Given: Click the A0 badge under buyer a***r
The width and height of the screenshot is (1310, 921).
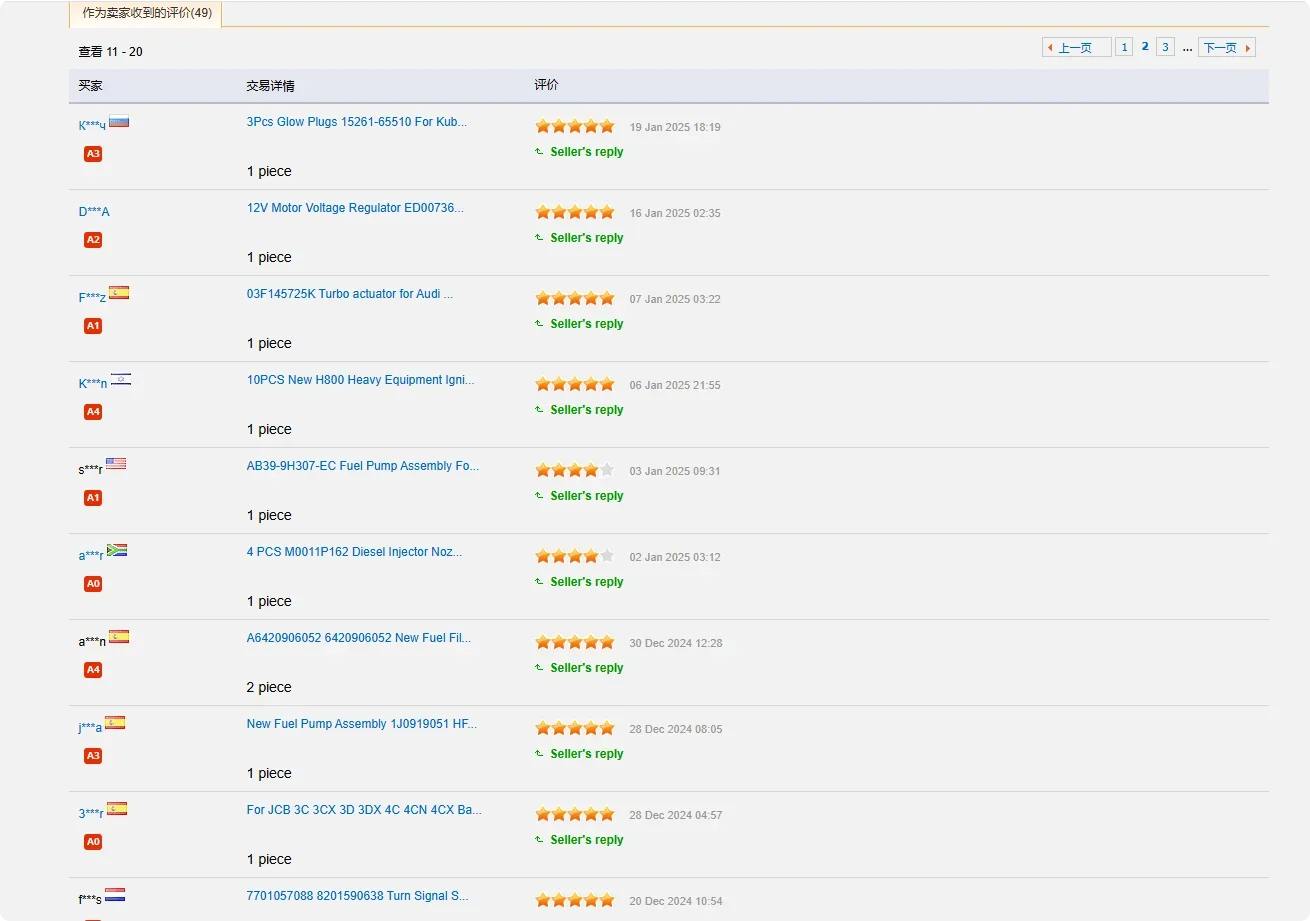Looking at the screenshot, I should [93, 584].
